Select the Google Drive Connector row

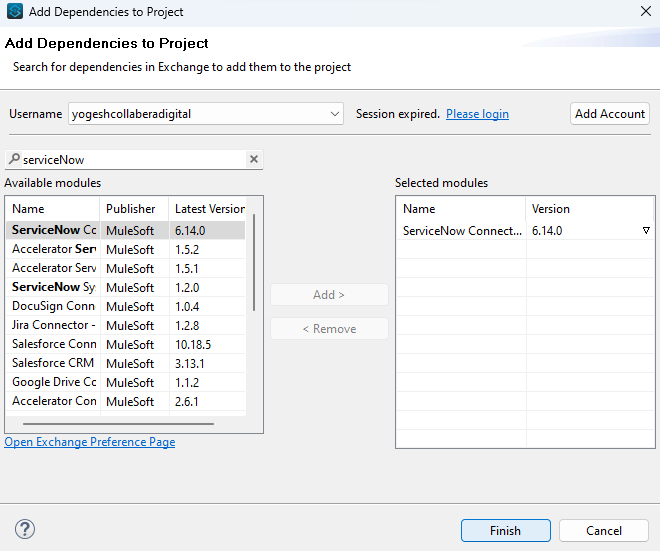(54, 382)
